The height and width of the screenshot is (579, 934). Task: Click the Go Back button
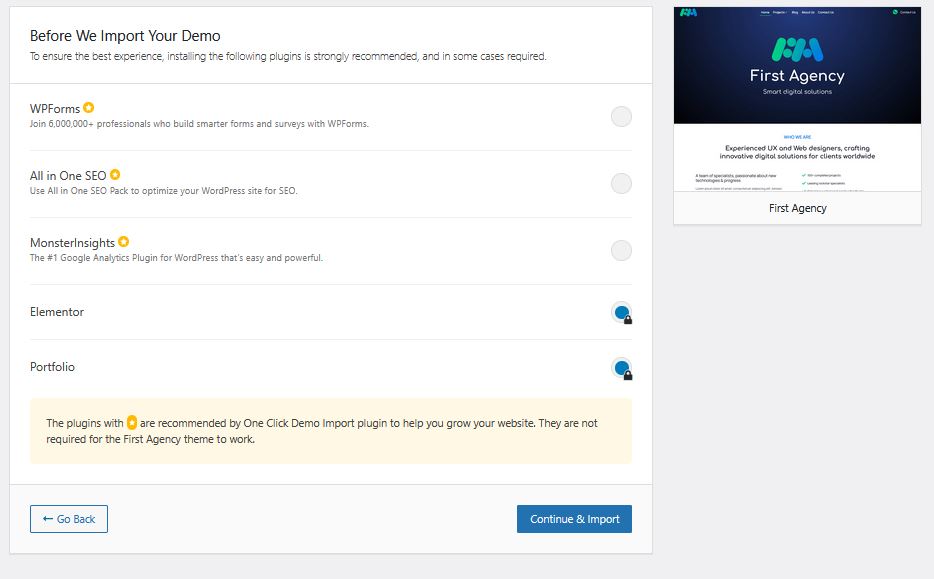coord(69,519)
